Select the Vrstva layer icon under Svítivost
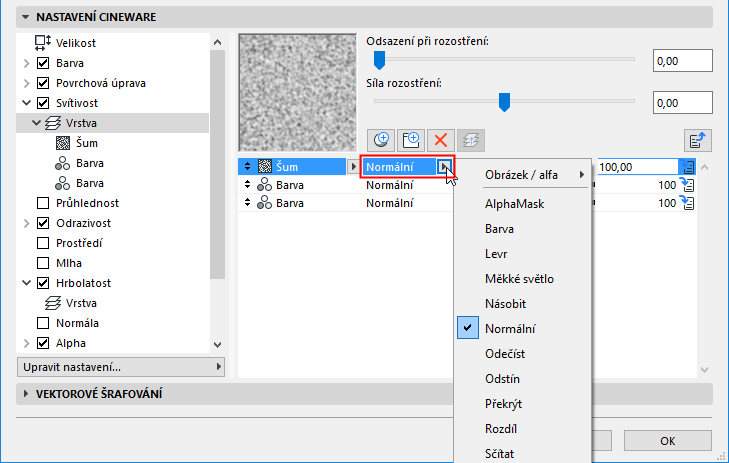 pos(53,123)
